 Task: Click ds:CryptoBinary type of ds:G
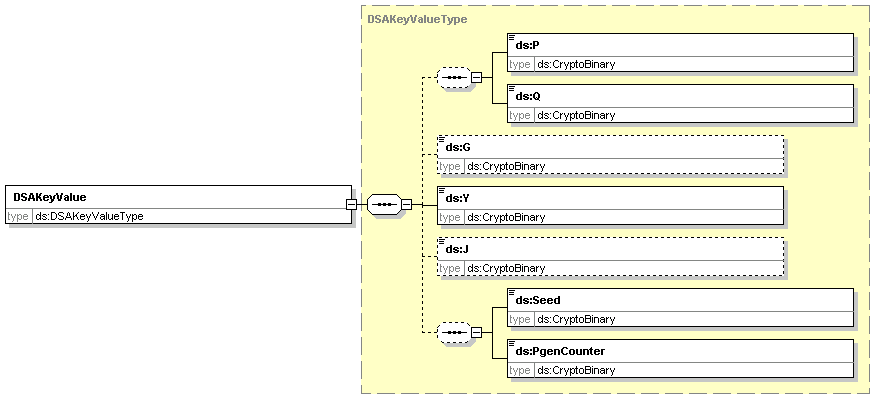[x=506, y=166]
